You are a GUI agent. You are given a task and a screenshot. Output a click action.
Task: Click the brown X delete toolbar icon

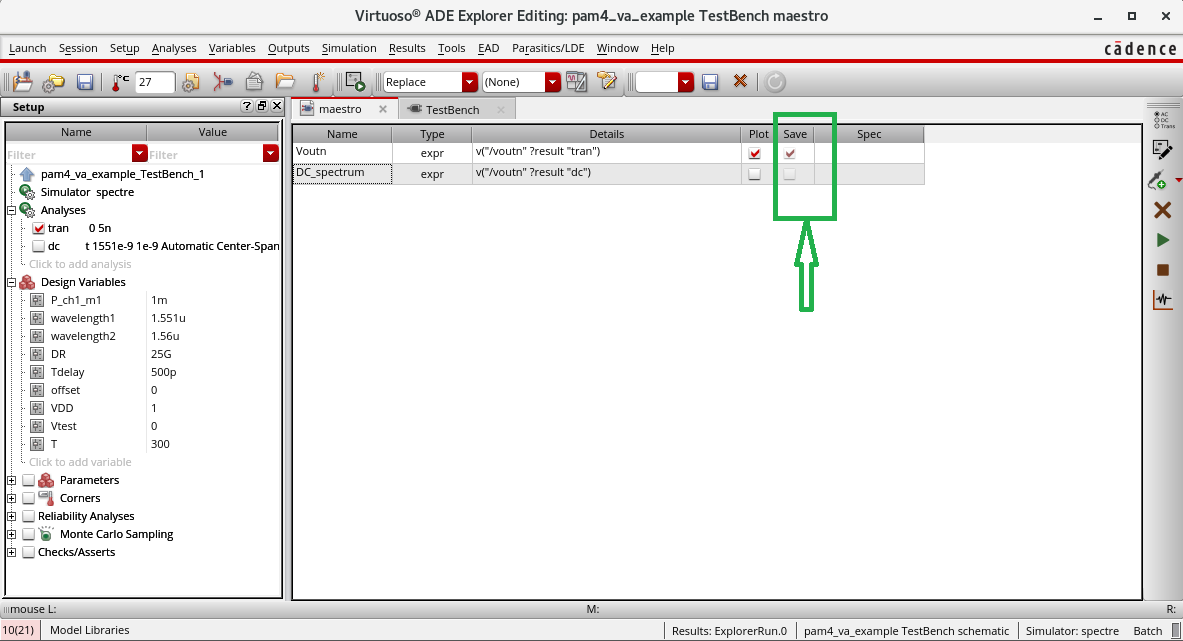[x=740, y=81]
